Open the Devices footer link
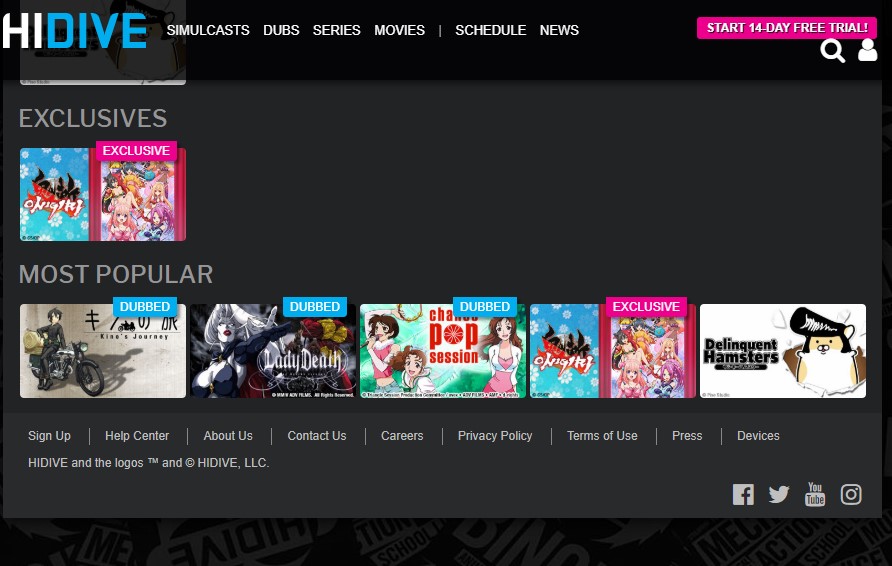 (758, 436)
